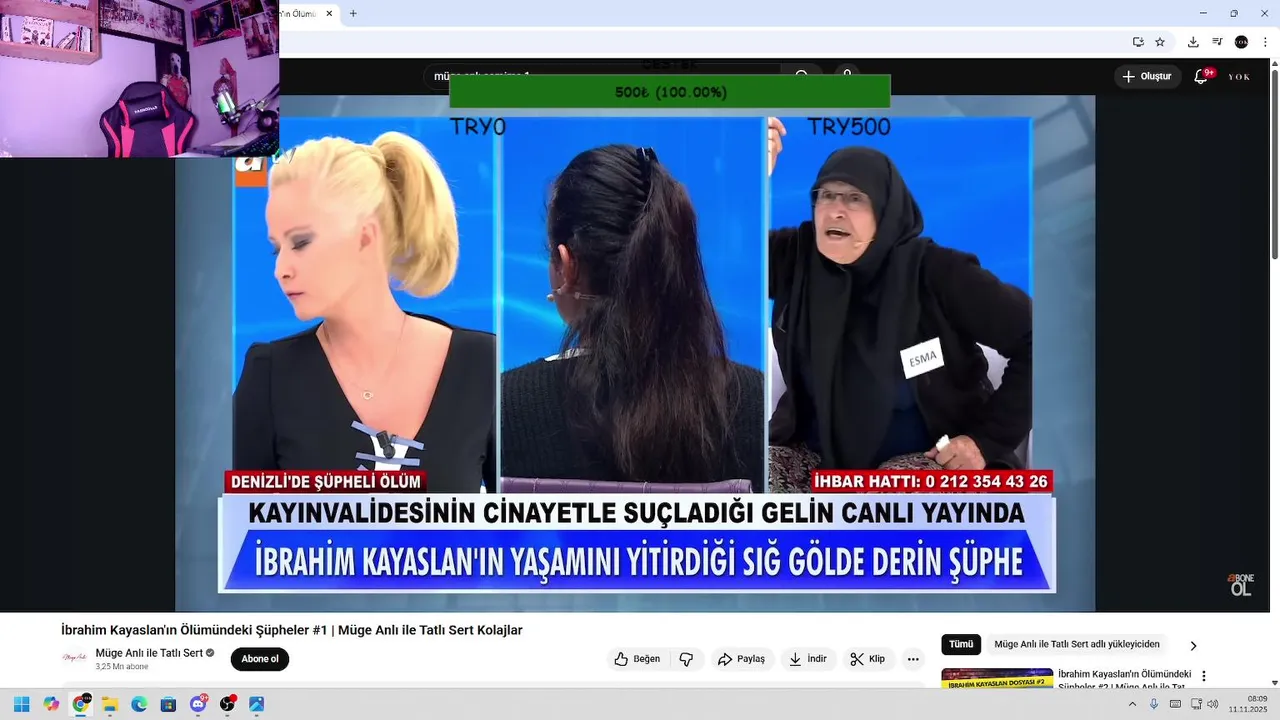Open Copilot from taskbar
1280x720 pixels.
pyautogui.click(x=51, y=704)
